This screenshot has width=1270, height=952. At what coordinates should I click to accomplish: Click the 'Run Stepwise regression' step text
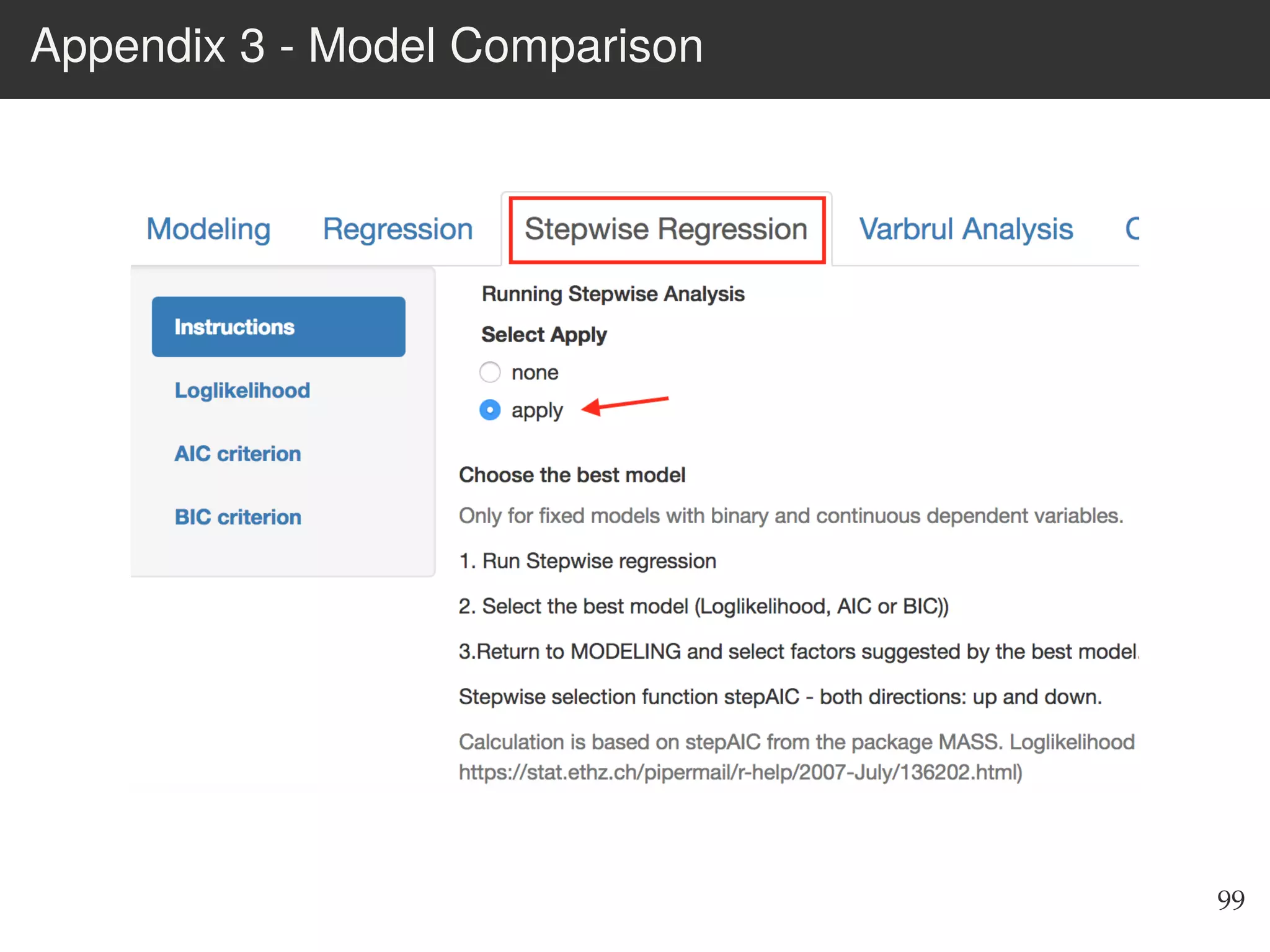[x=599, y=561]
